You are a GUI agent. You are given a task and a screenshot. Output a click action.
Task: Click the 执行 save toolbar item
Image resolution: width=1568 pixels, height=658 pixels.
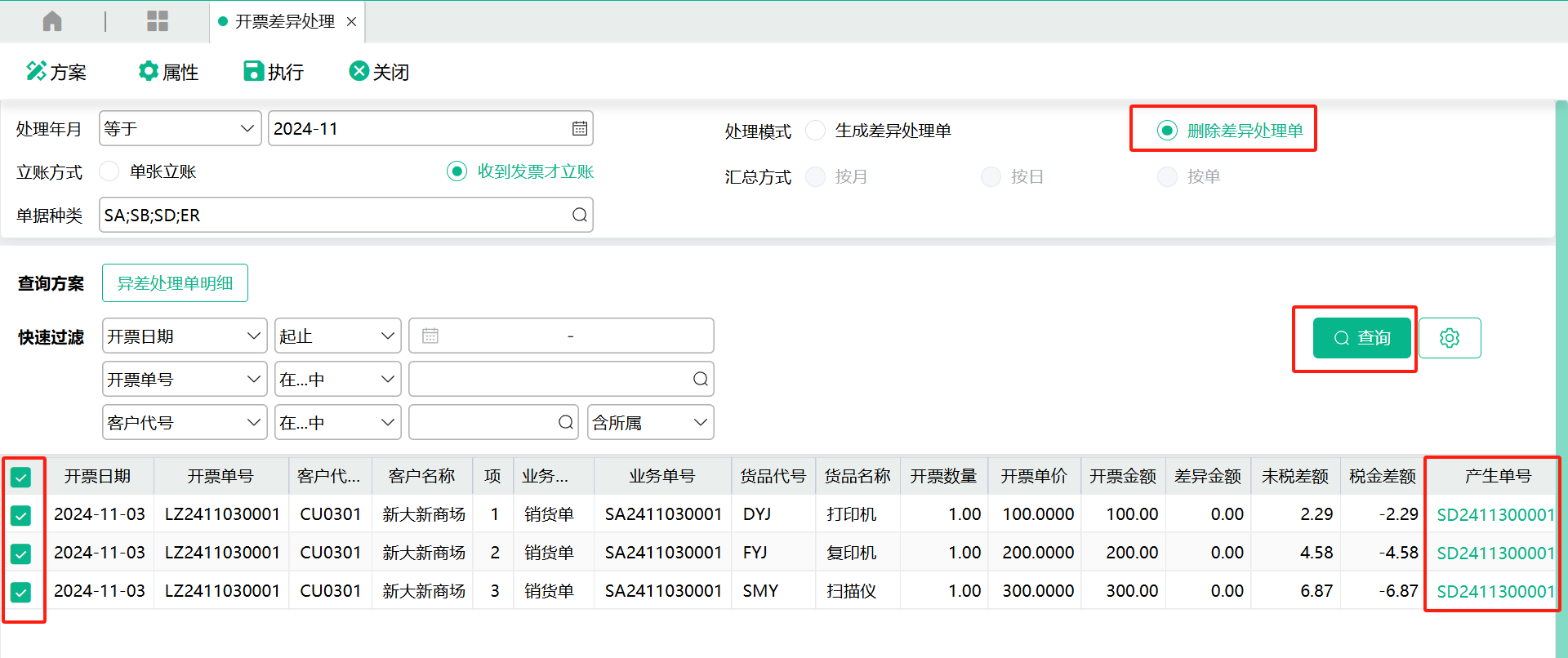pos(274,72)
